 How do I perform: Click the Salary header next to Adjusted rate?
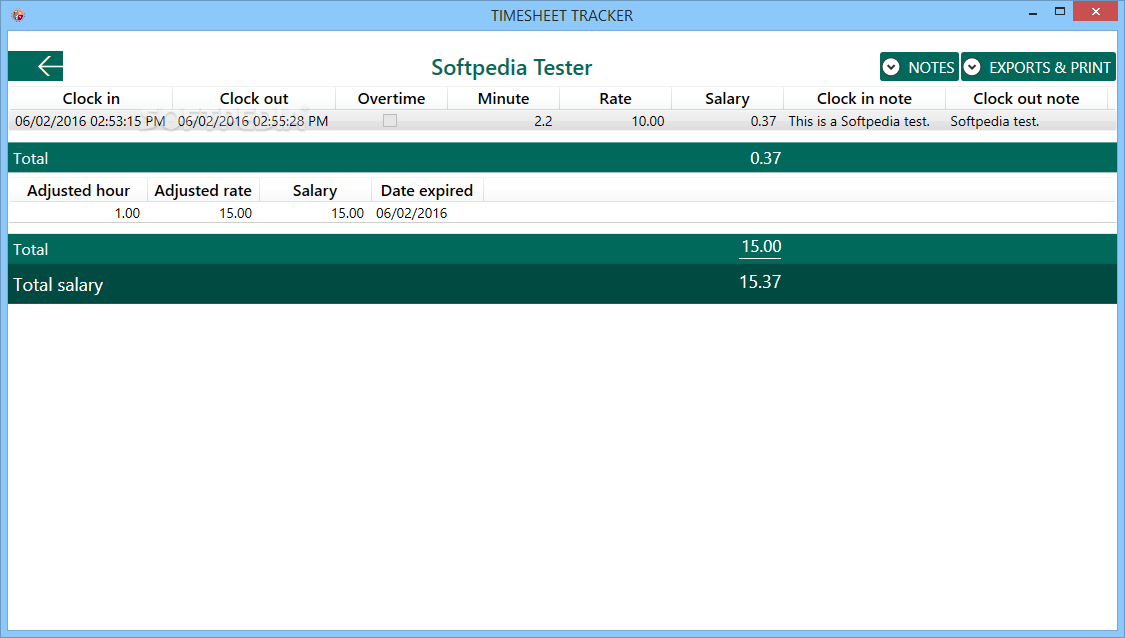click(x=315, y=190)
